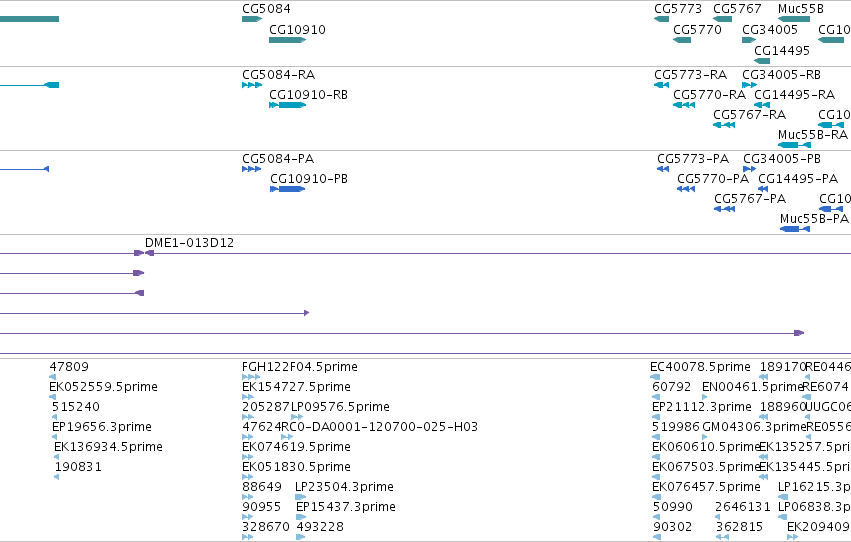Image resolution: width=851 pixels, height=542 pixels.
Task: Click the EN00461.5prime label
Action: [x=752, y=386]
